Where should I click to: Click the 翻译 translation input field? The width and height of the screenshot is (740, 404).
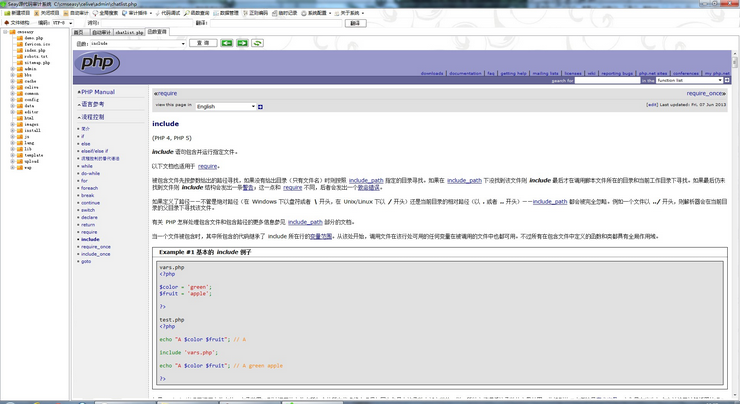pos(276,23)
